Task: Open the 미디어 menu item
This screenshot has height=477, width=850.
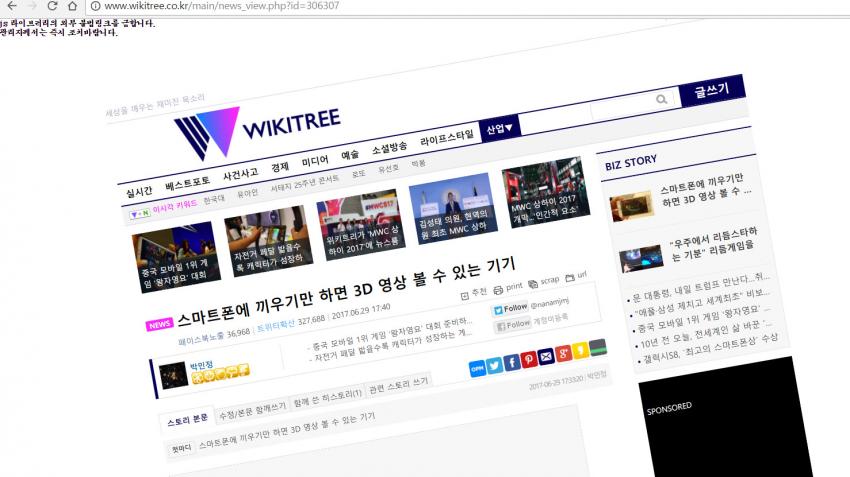Action: tap(315, 161)
